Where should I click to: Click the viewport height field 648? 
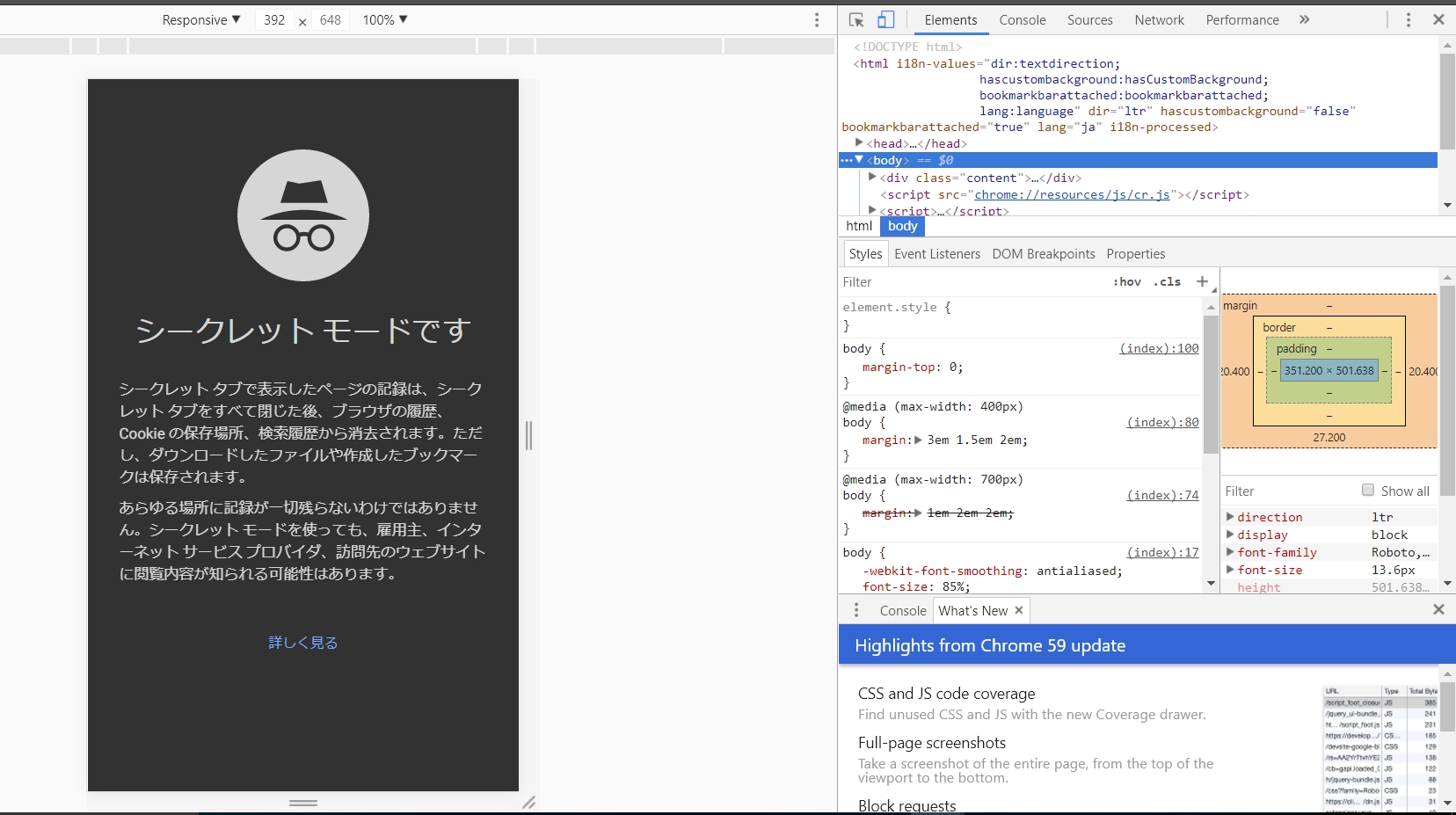point(331,19)
